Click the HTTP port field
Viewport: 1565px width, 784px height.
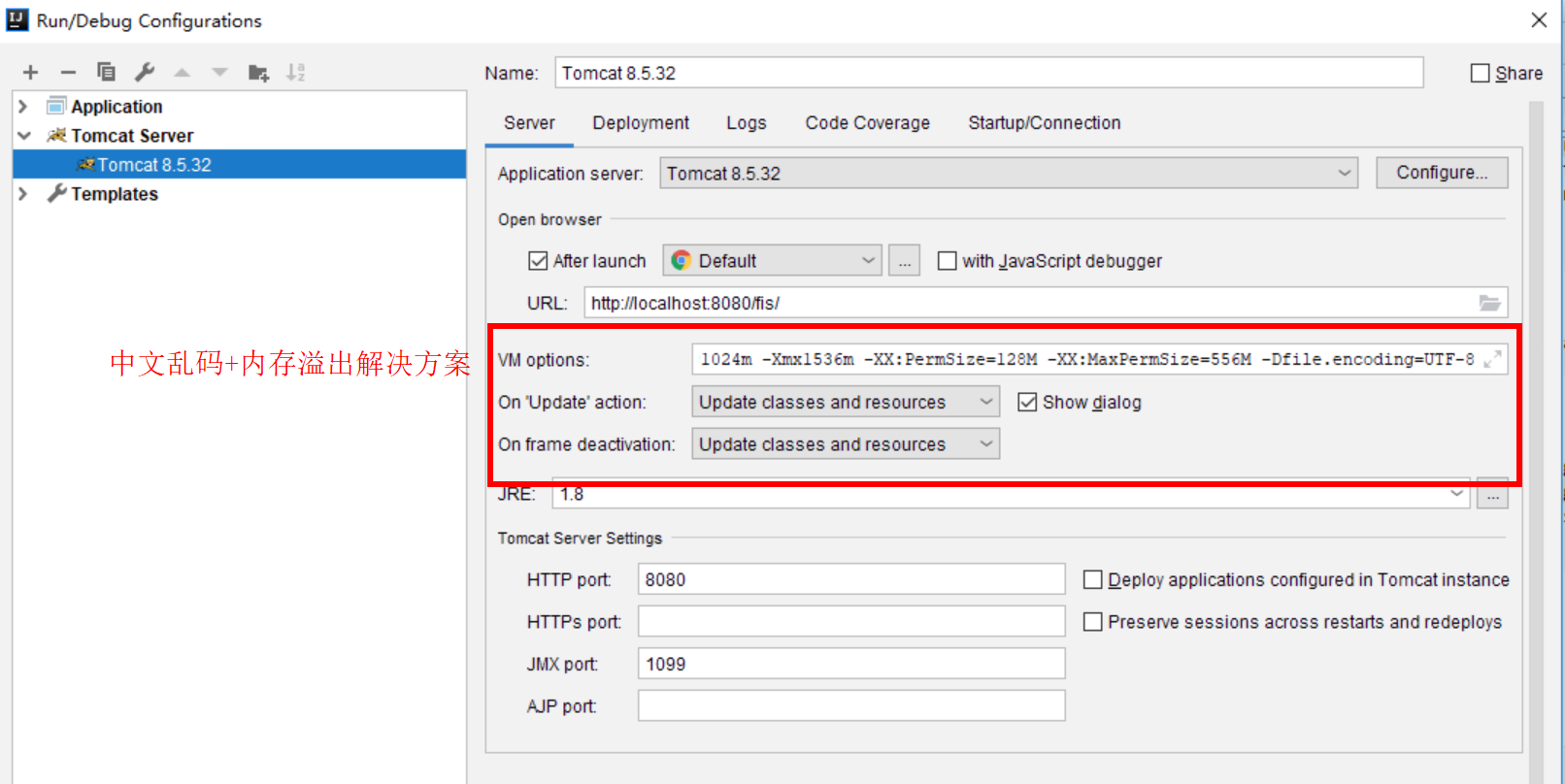pyautogui.click(x=851, y=579)
